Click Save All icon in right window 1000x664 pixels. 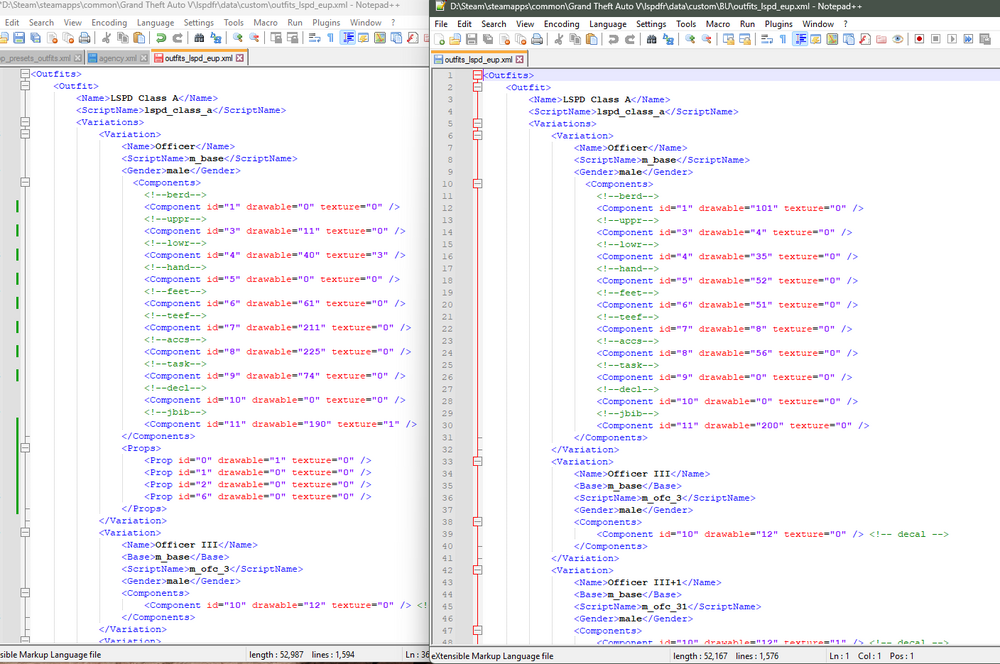coord(488,40)
